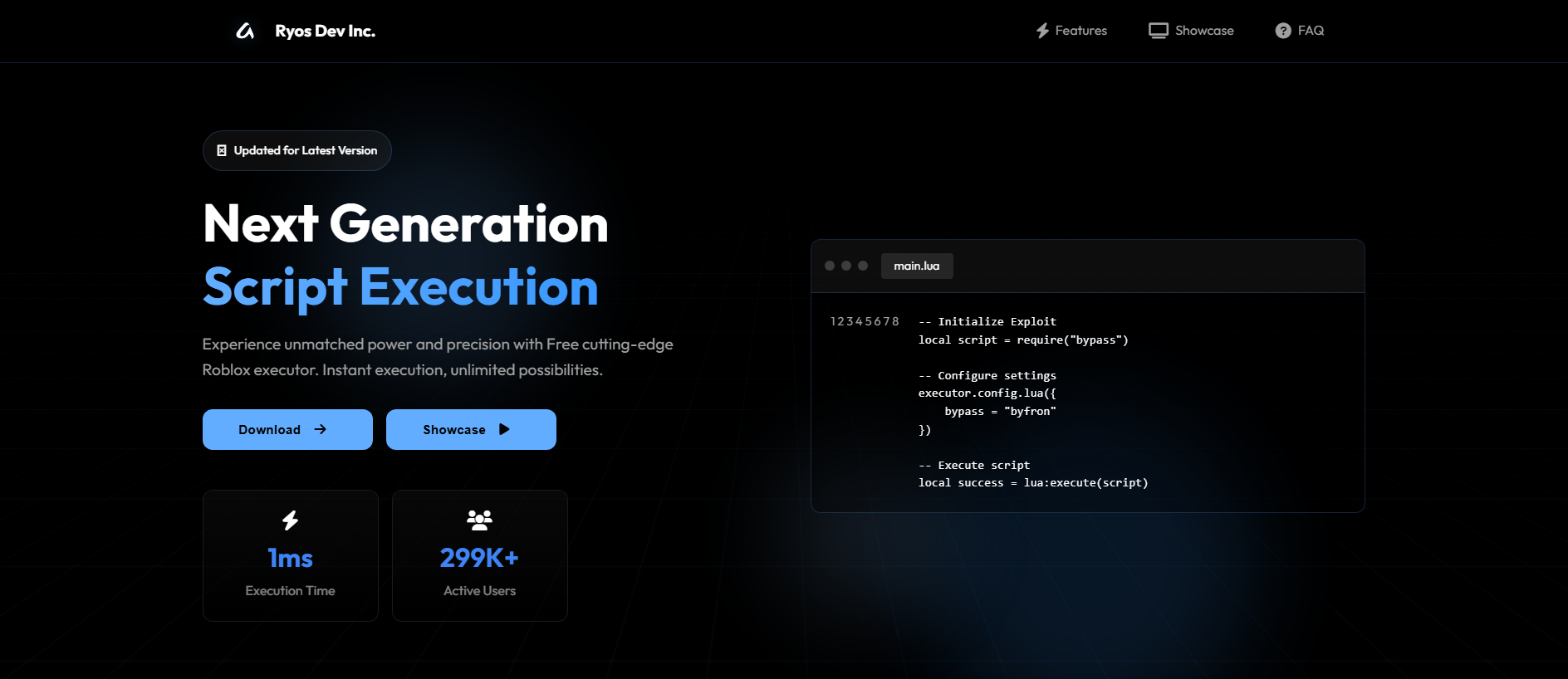The height and width of the screenshot is (679, 1568).
Task: Click the Next Generation heading
Action: point(405,223)
